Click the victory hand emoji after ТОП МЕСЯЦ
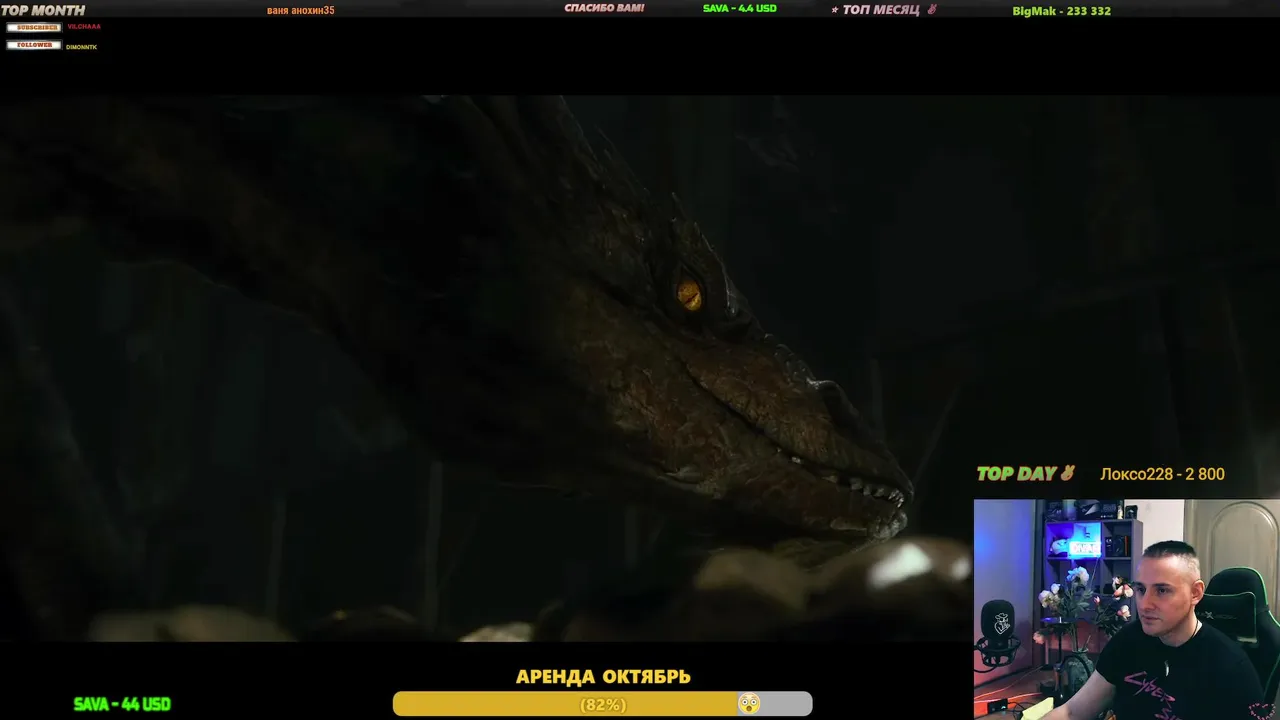Image resolution: width=1280 pixels, height=720 pixels. 932,9
